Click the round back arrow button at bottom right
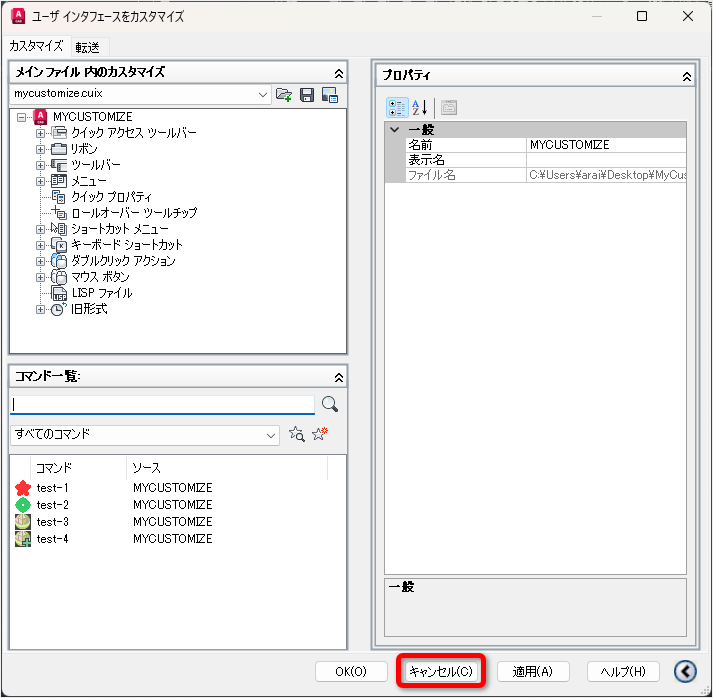 pyautogui.click(x=685, y=671)
